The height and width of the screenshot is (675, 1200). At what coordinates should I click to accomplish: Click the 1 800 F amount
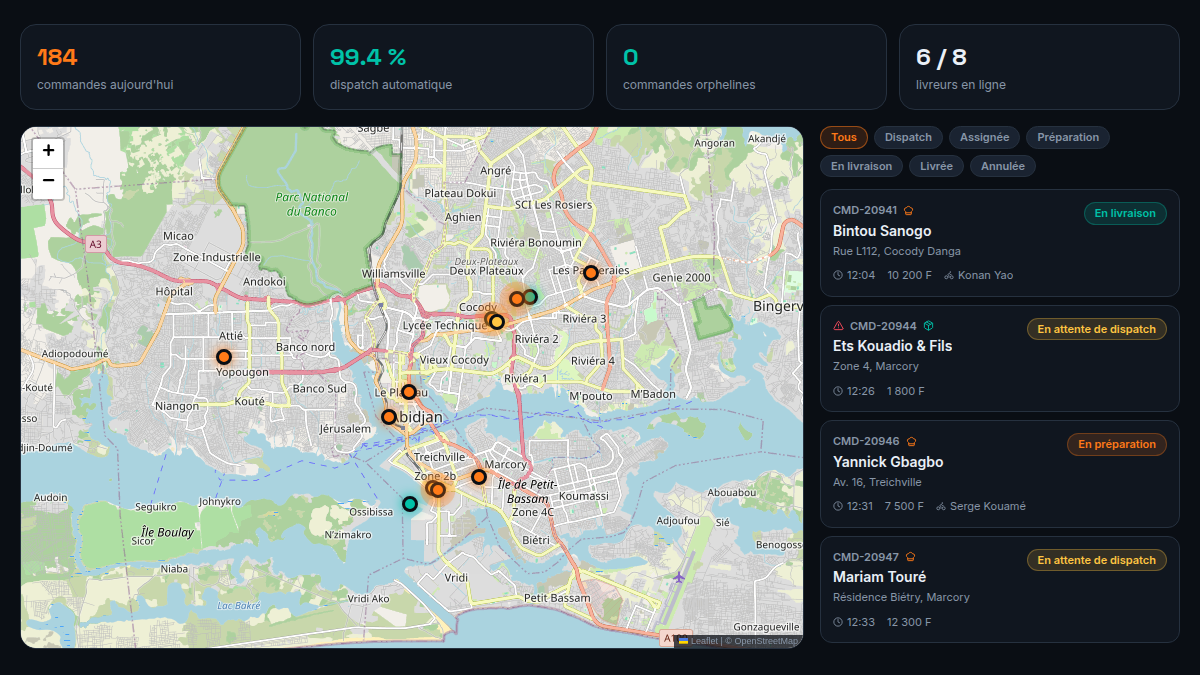click(x=905, y=391)
